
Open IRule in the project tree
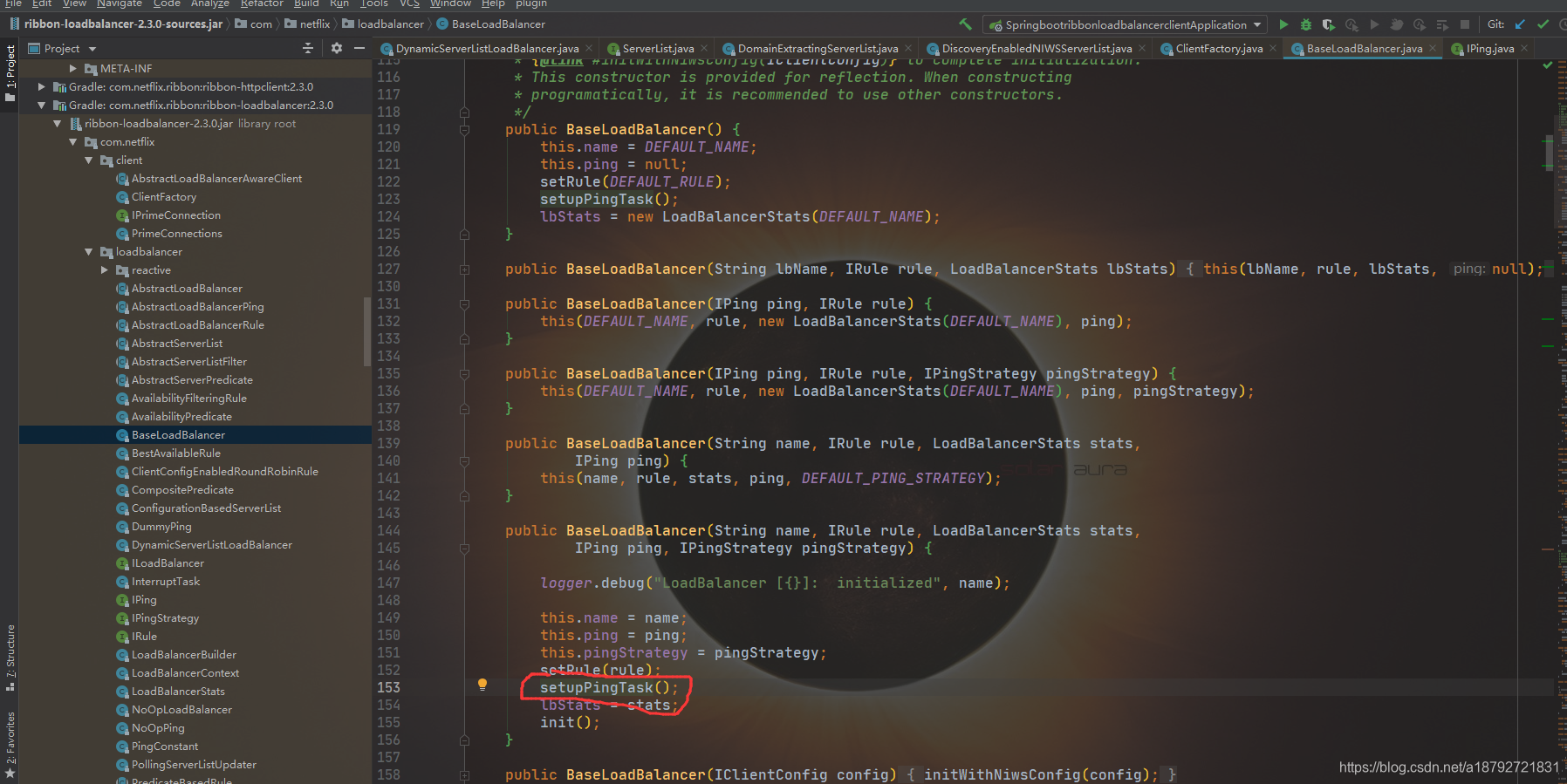click(x=144, y=637)
